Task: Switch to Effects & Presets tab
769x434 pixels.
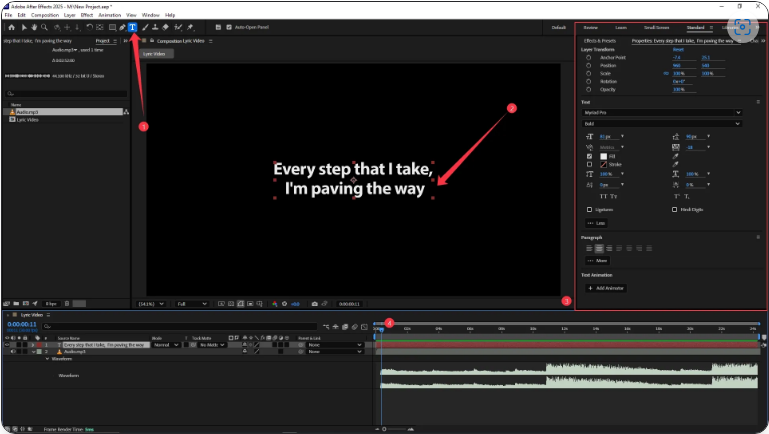Action: point(599,41)
